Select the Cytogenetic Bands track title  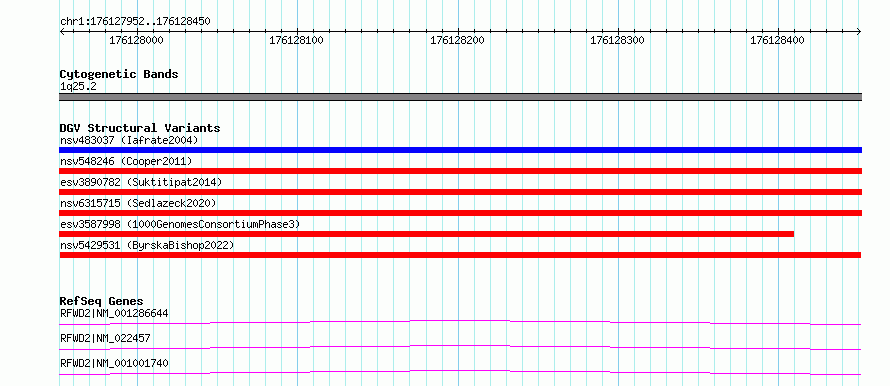click(x=119, y=74)
